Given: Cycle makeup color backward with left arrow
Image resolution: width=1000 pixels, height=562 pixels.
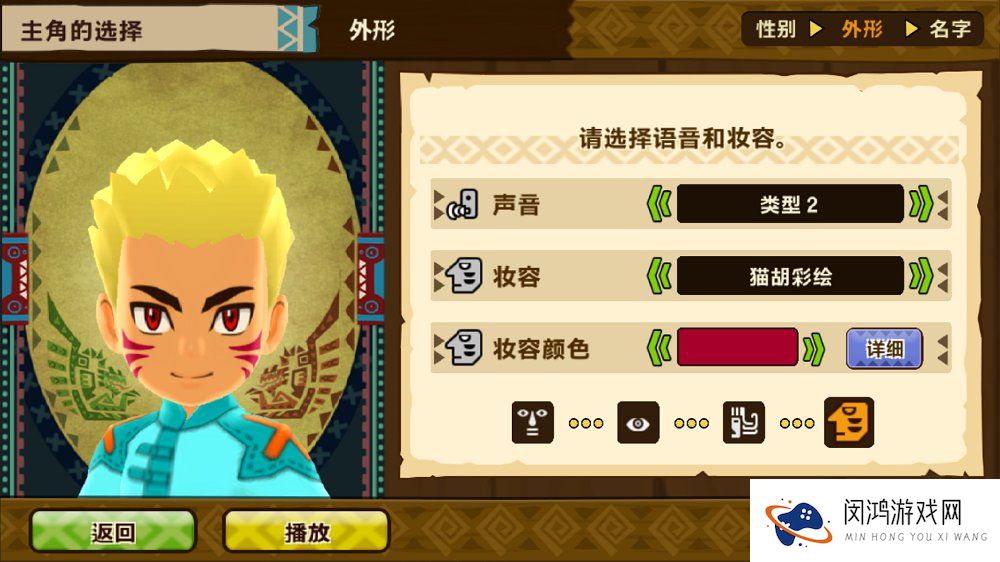Looking at the screenshot, I should (659, 348).
